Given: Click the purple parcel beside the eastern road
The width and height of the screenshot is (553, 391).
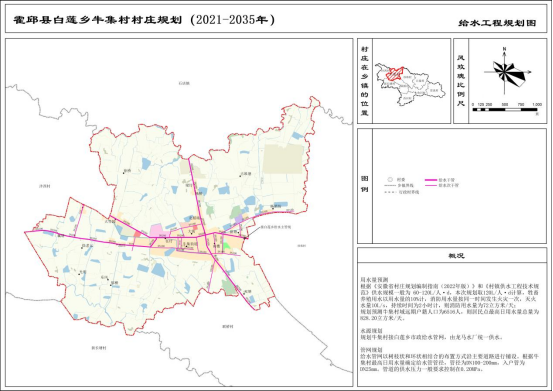Looking at the screenshot, I should click(239, 219).
